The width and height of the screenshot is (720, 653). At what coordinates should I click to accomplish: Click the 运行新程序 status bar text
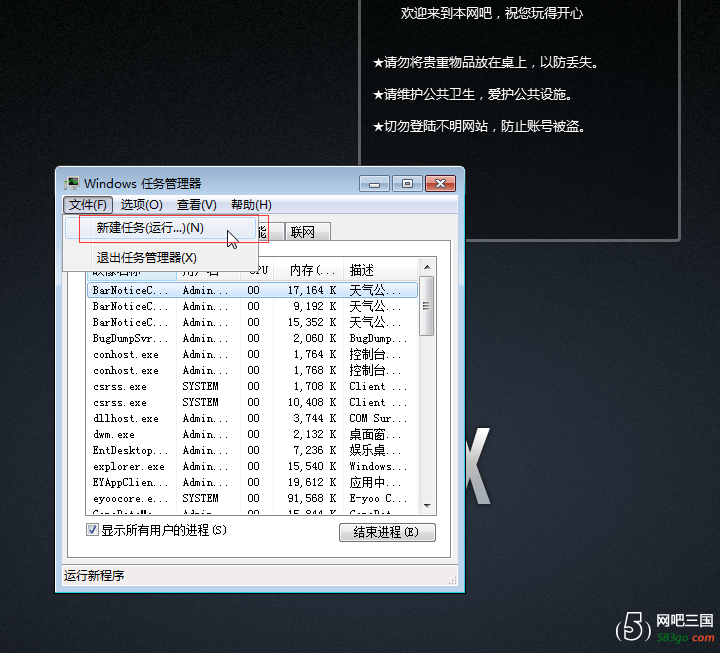pos(94,575)
